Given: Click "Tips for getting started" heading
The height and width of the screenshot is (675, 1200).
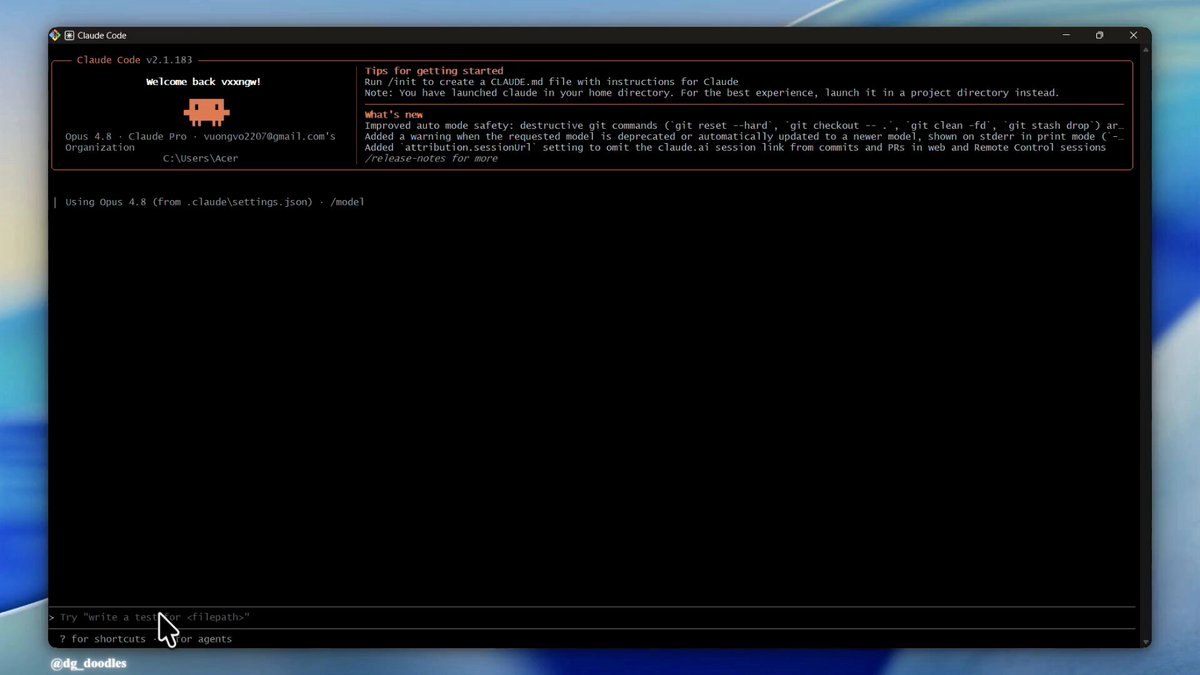Looking at the screenshot, I should [x=434, y=71].
